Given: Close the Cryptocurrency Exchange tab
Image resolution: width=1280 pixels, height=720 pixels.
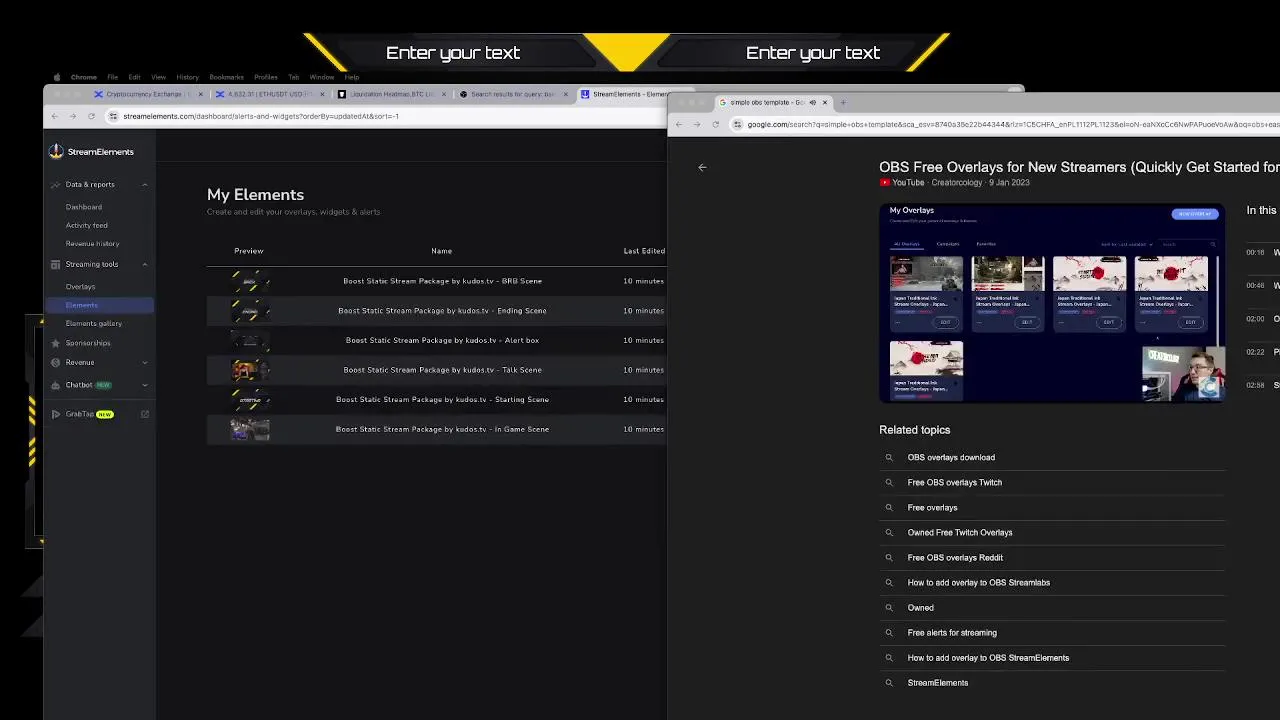Looking at the screenshot, I should (x=201, y=94).
